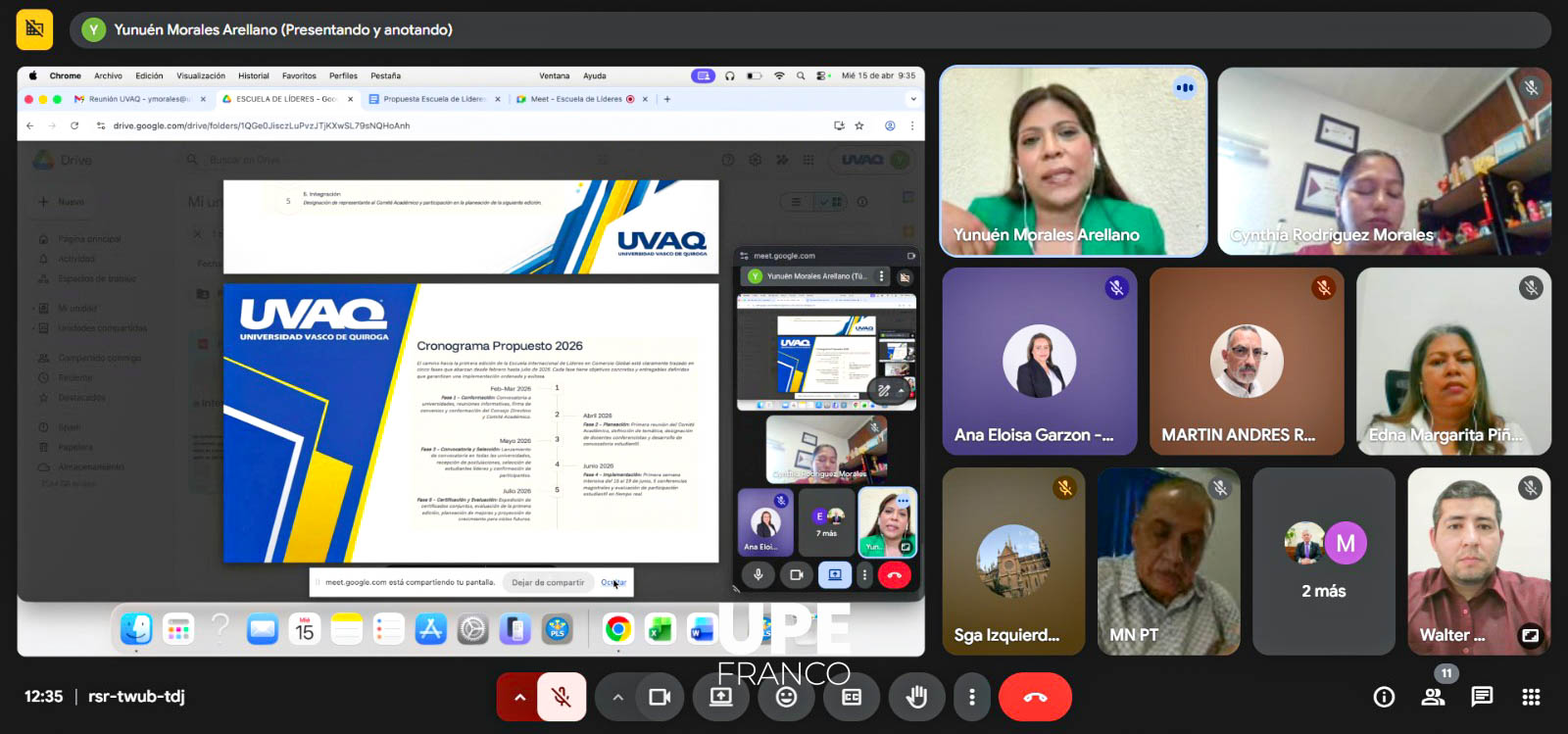Show the people participants list
The image size is (1568, 734).
[1433, 697]
